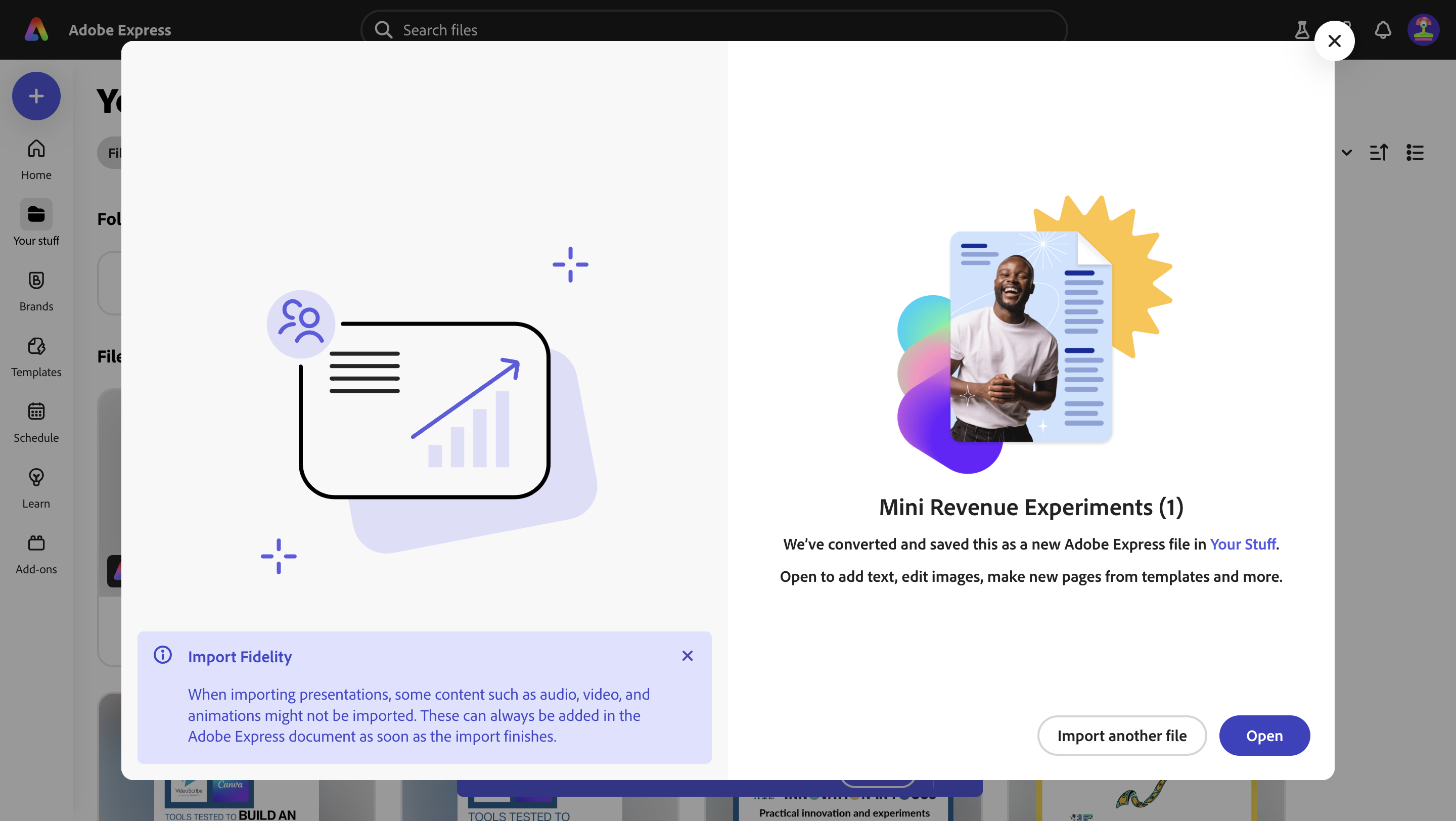The image size is (1456, 821).
Task: Open the Templates section
Action: pos(36,356)
